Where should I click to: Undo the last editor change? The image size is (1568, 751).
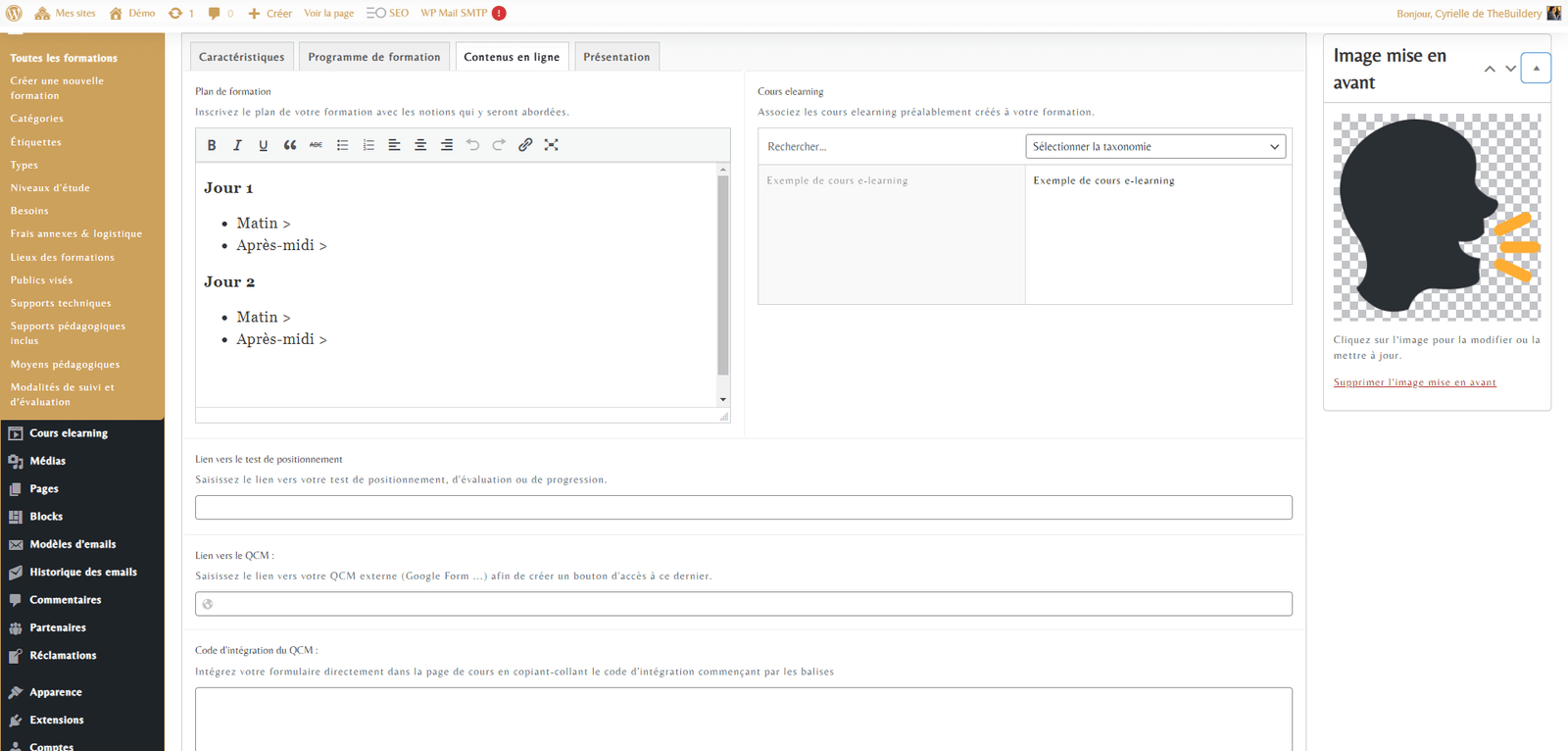472,145
